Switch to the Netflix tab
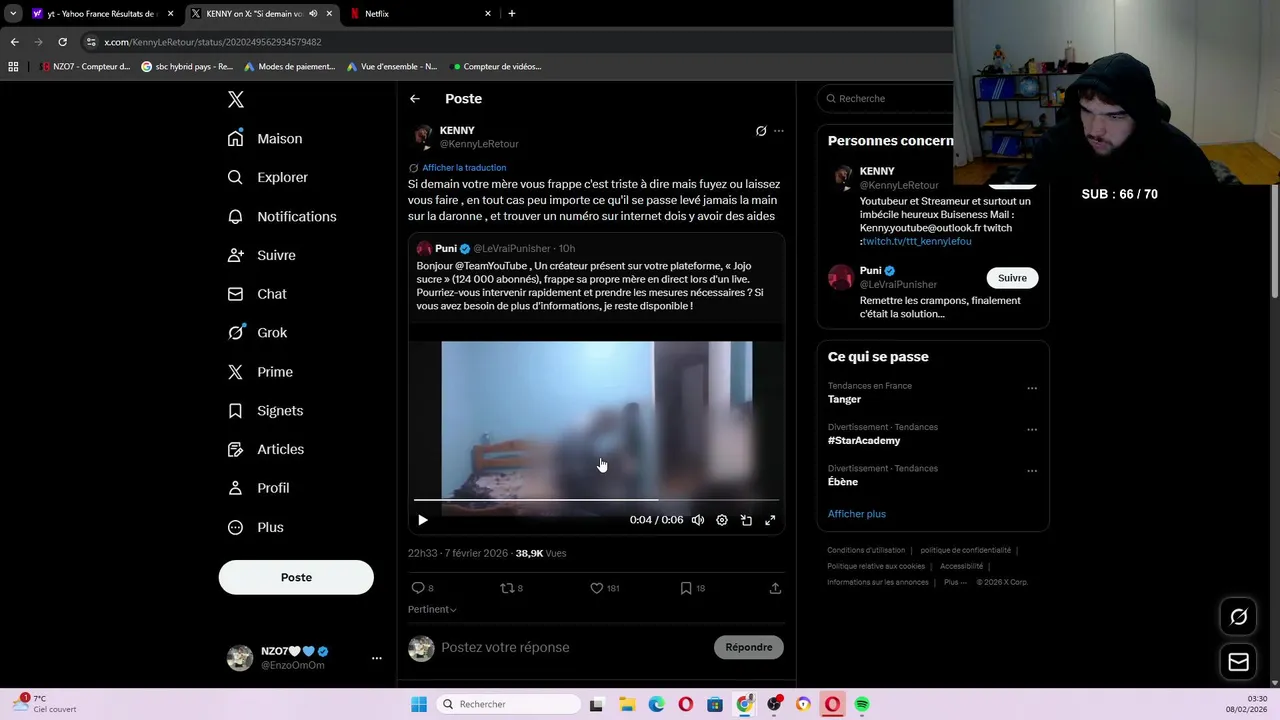Screen dimensions: 1280x720 pos(421,14)
